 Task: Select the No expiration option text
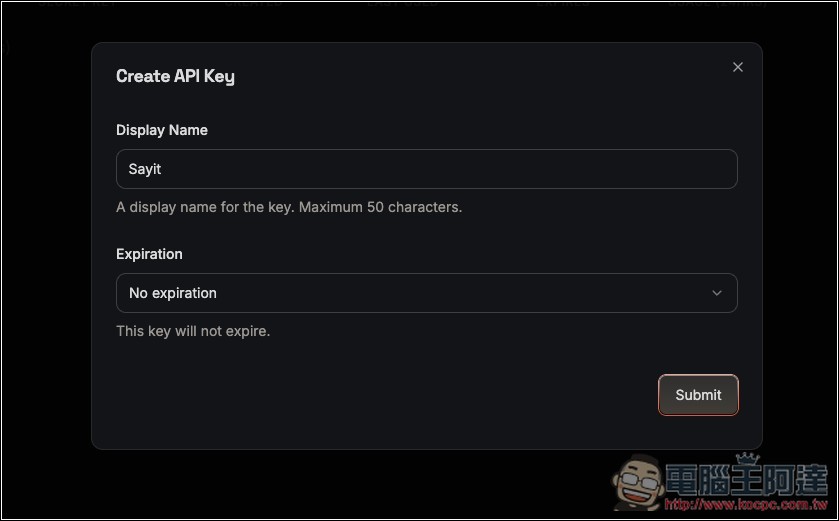[x=173, y=293]
